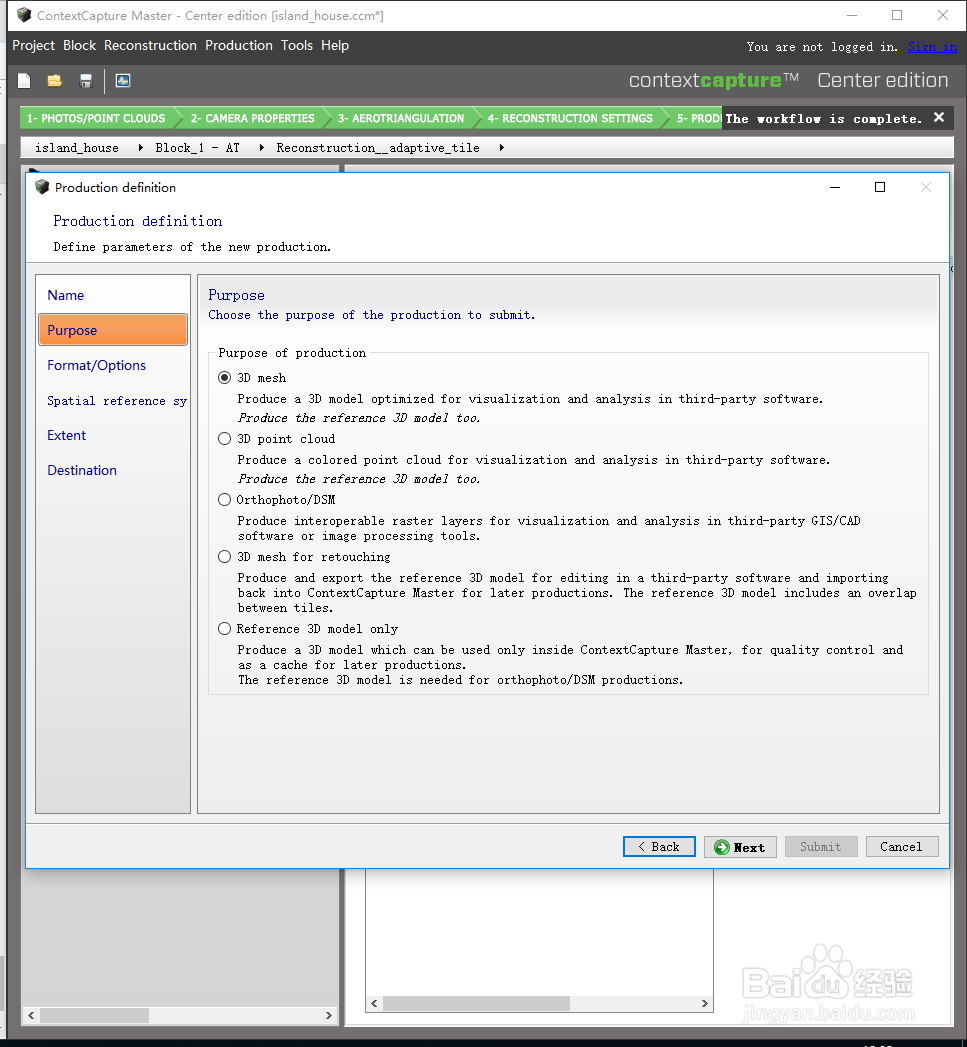Click the New project toolbar icon
This screenshot has width=967, height=1047.
click(x=24, y=81)
